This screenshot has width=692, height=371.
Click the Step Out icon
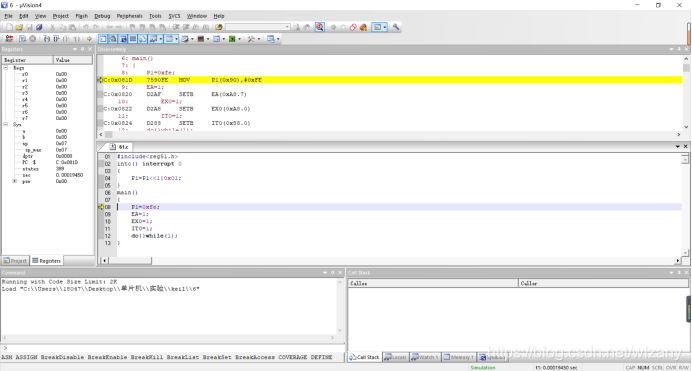[66, 39]
